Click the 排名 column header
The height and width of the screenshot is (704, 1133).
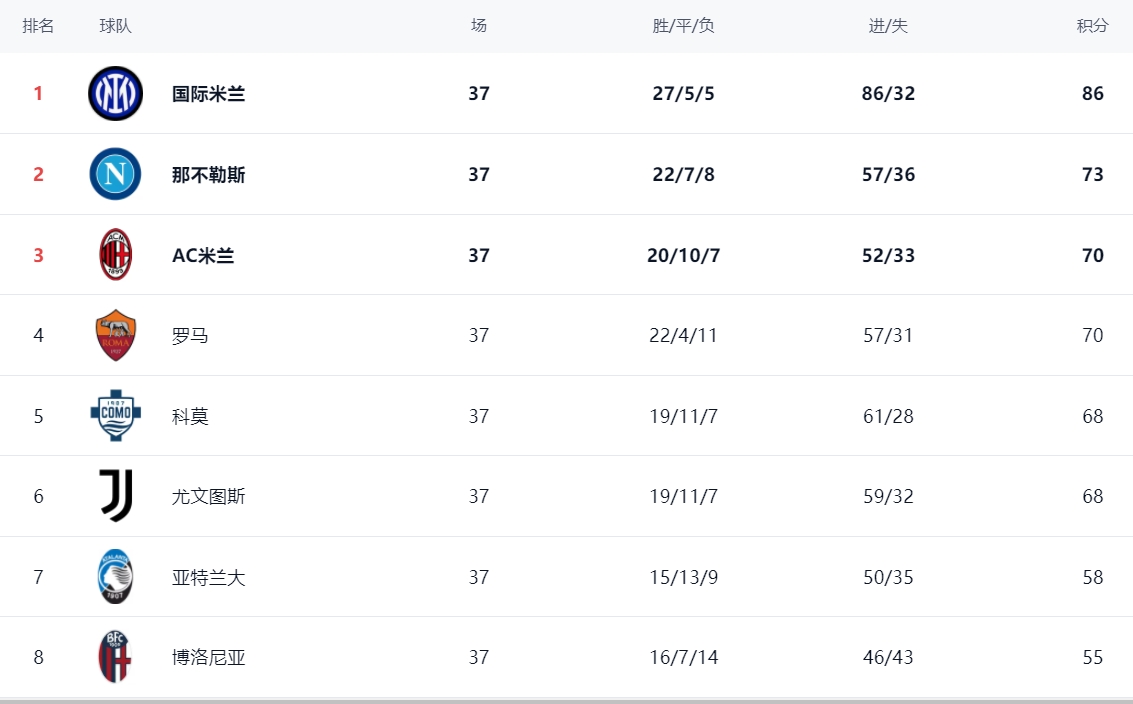coord(38,26)
